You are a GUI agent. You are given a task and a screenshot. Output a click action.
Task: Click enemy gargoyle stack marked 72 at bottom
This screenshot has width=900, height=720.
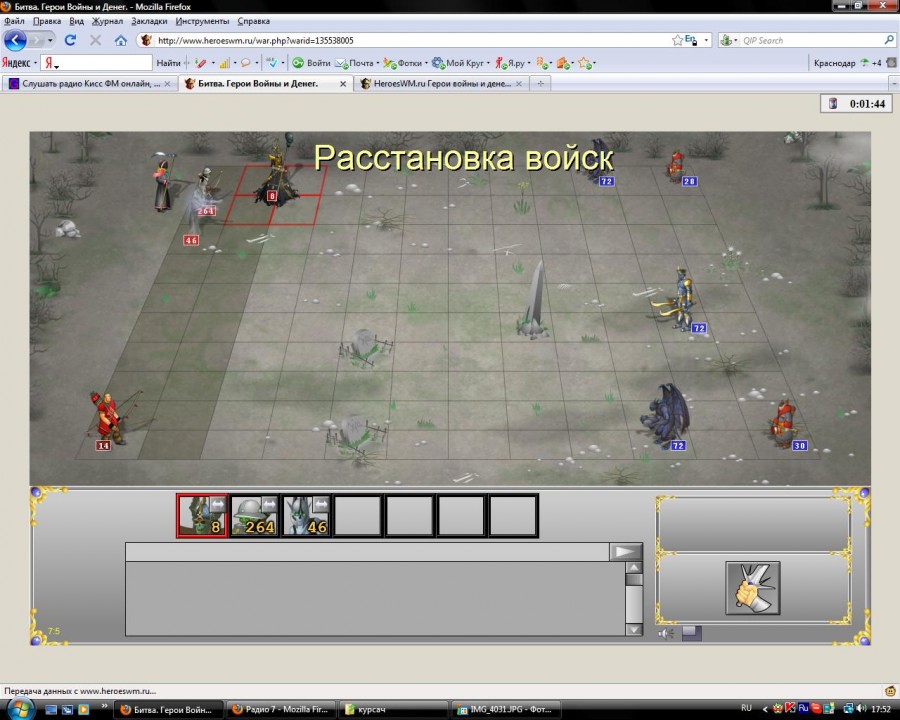(667, 416)
